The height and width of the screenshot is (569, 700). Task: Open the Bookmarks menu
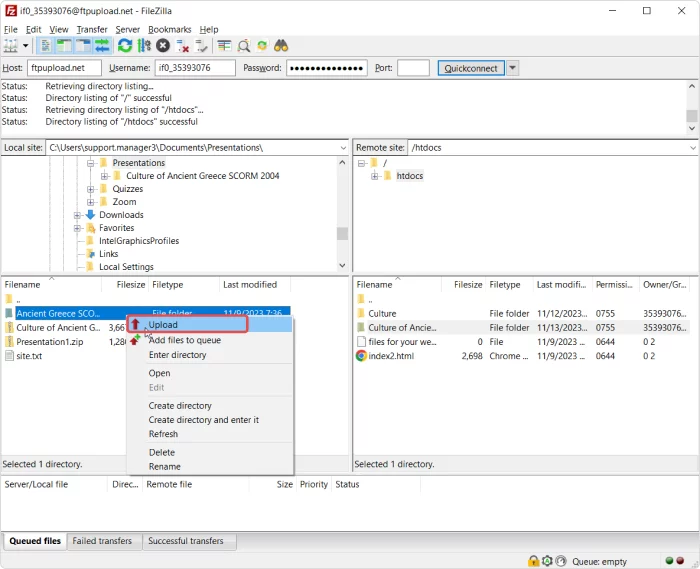tap(170, 29)
